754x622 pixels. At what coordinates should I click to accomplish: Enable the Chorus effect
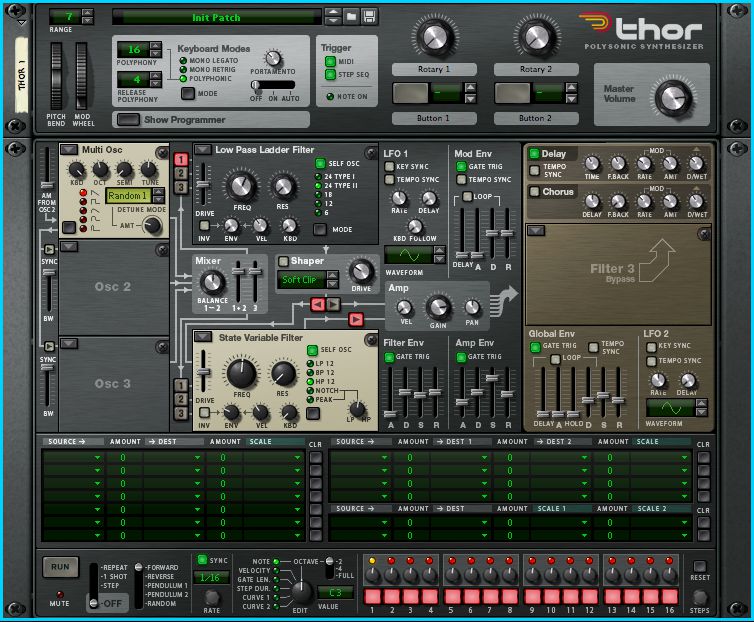(534, 191)
